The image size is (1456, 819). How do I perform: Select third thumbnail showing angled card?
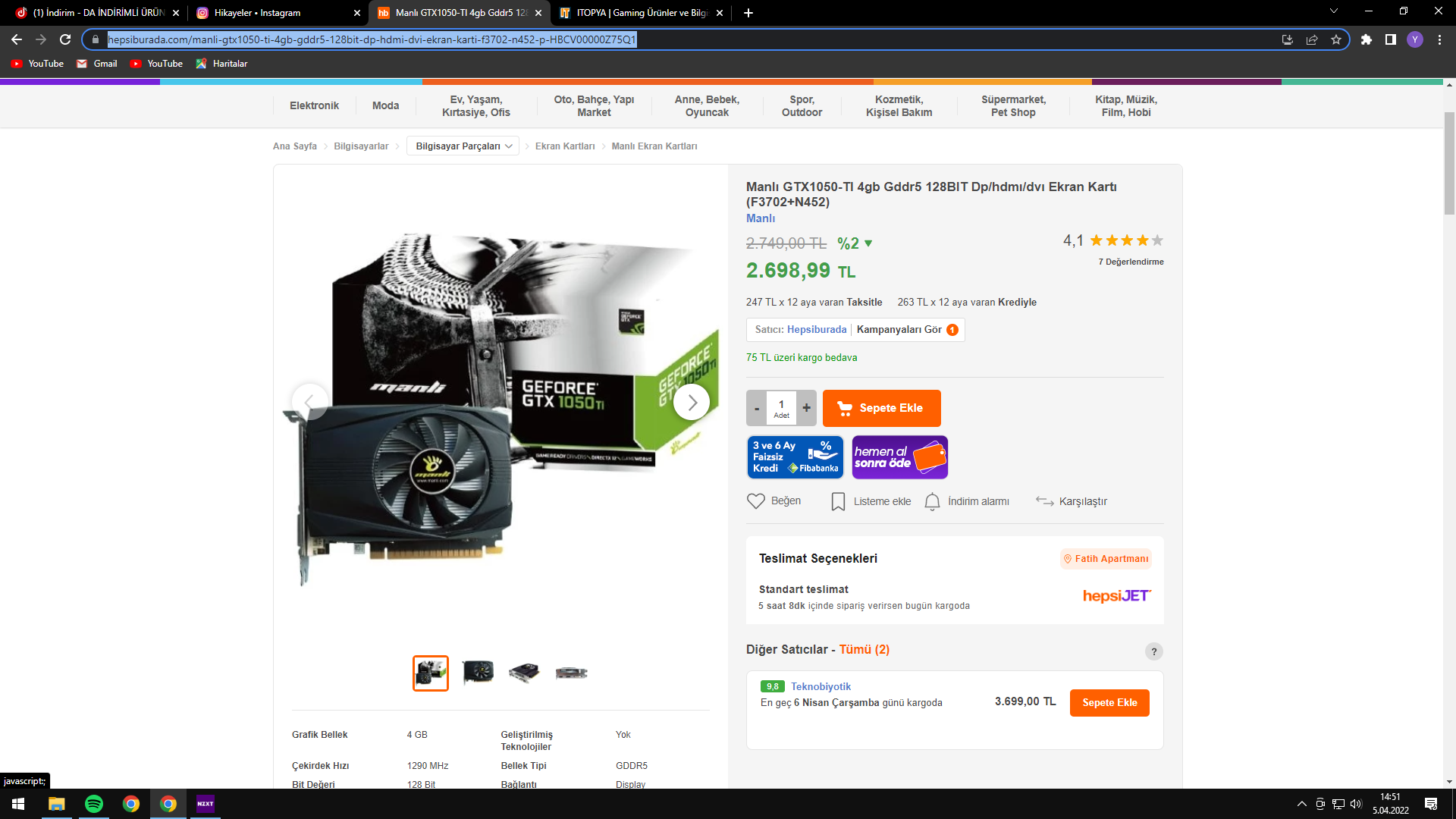coord(524,673)
